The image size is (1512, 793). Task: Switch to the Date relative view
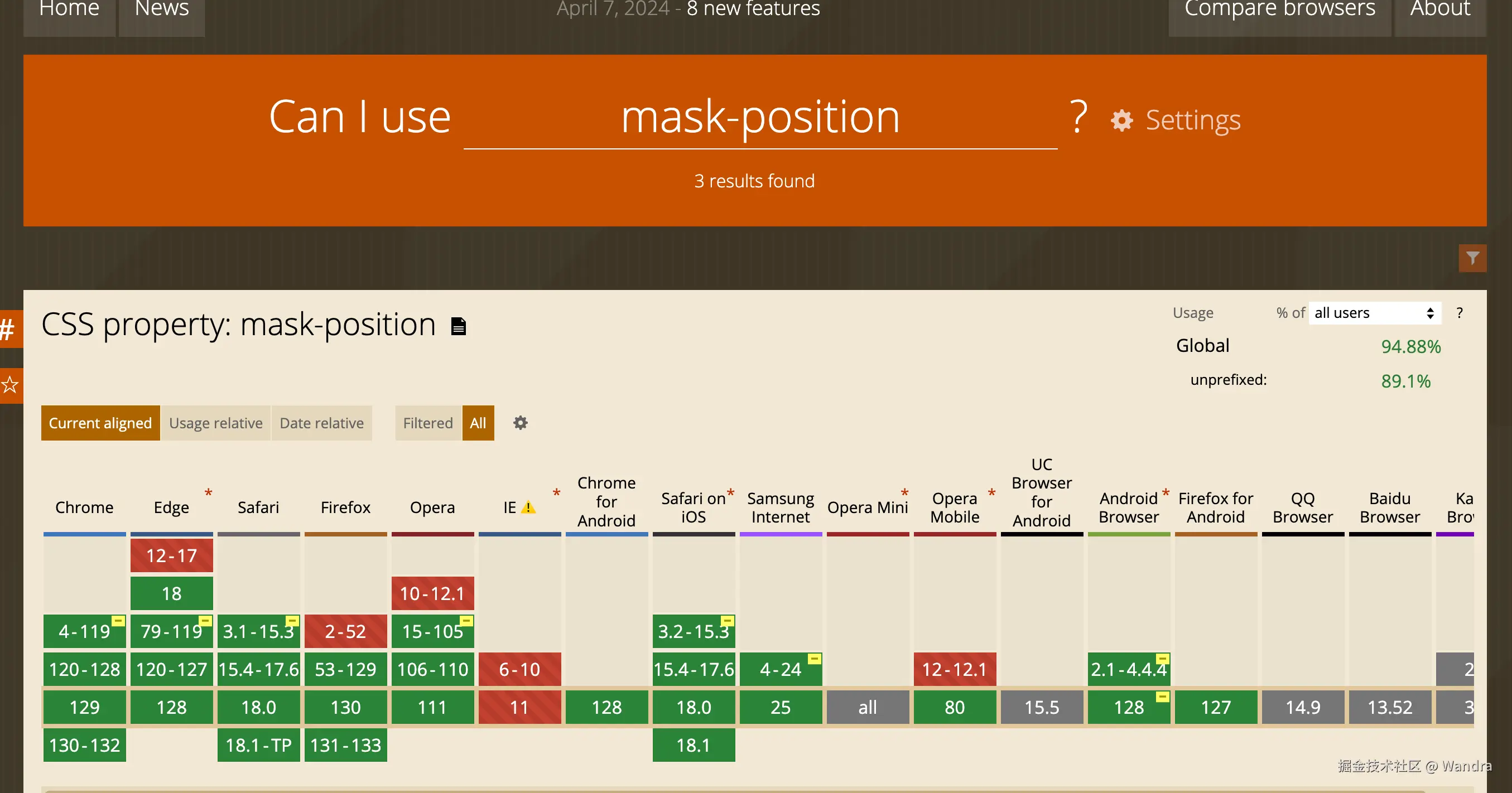[x=321, y=423]
